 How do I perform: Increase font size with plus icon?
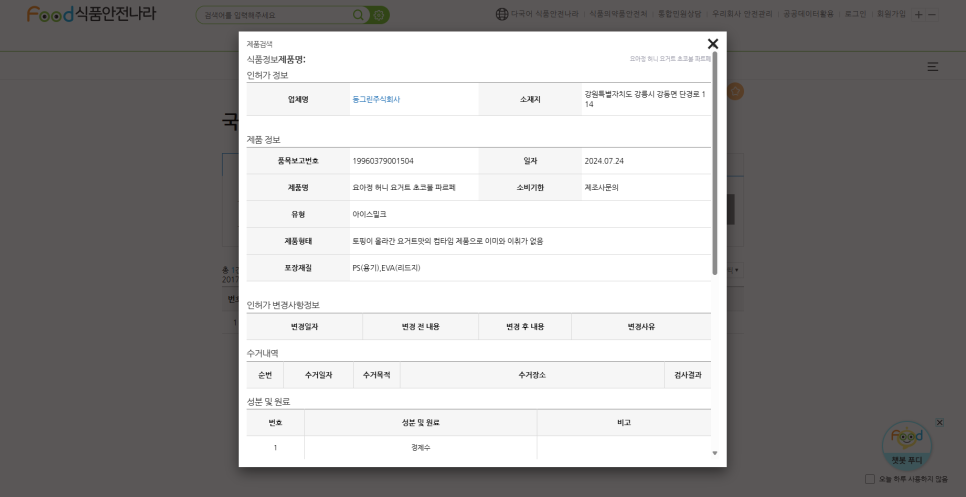click(x=919, y=15)
